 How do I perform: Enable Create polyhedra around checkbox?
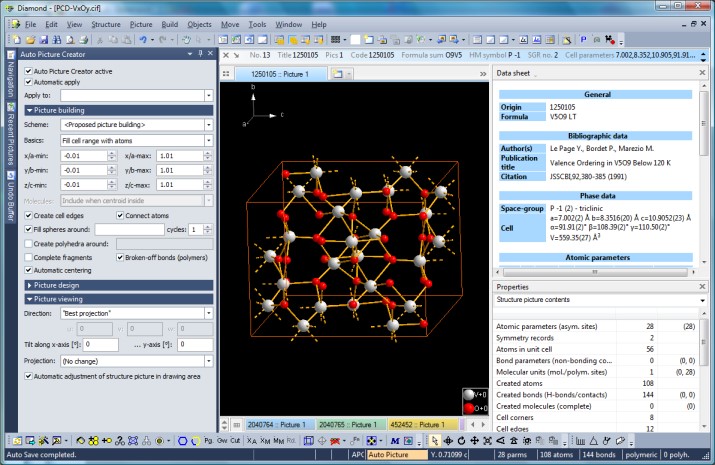28,243
